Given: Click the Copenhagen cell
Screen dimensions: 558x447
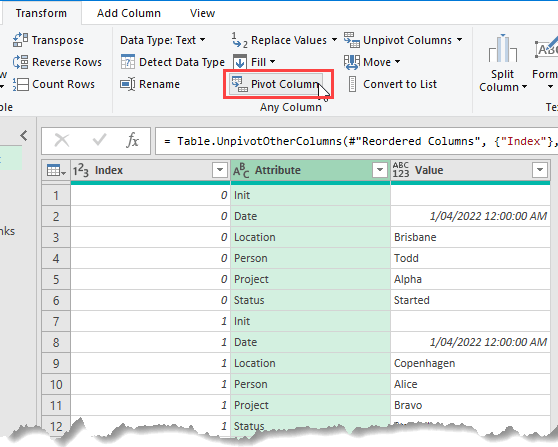Looking at the screenshot, I should pos(470,363).
